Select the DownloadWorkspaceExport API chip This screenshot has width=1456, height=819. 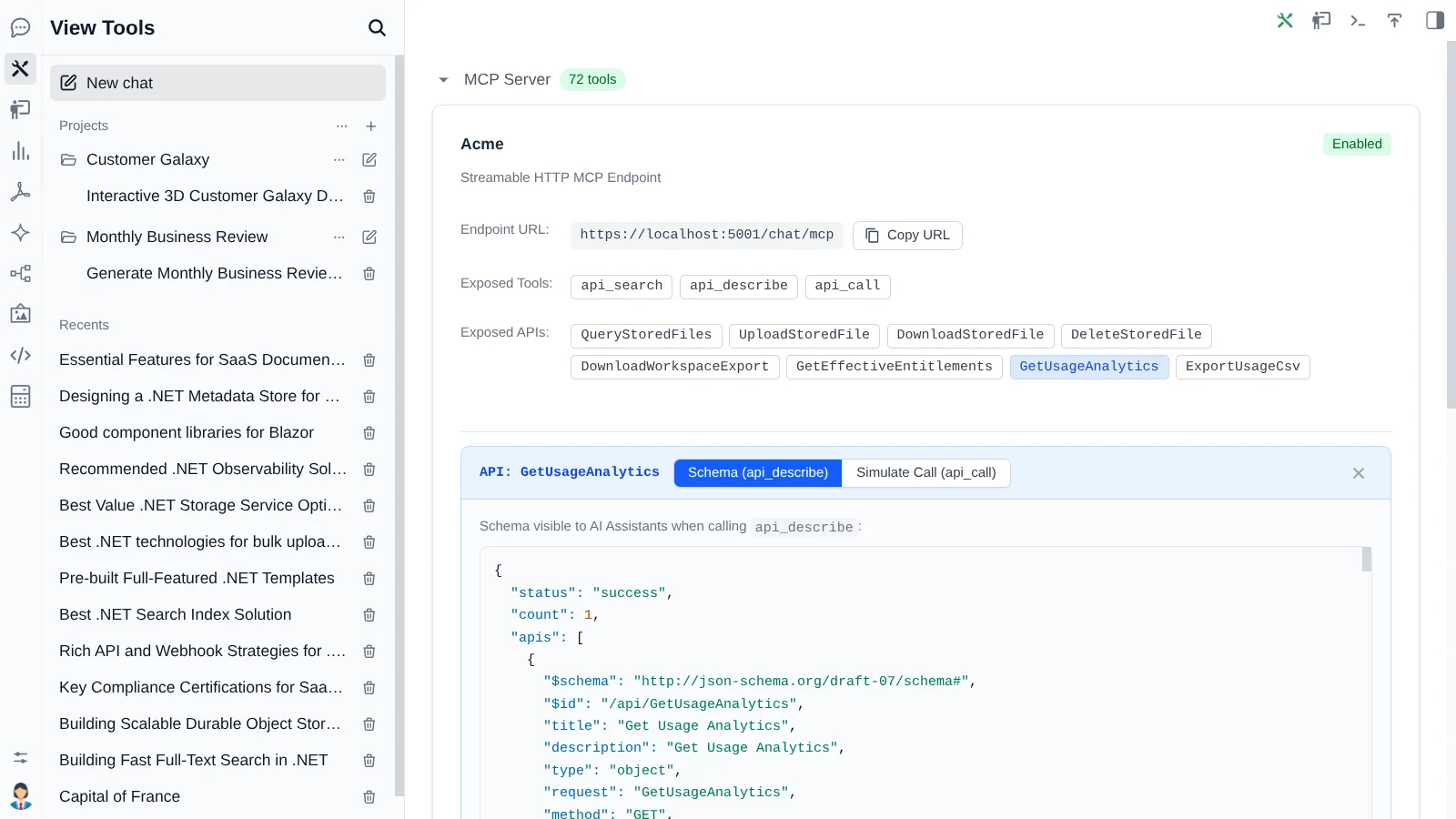click(675, 367)
